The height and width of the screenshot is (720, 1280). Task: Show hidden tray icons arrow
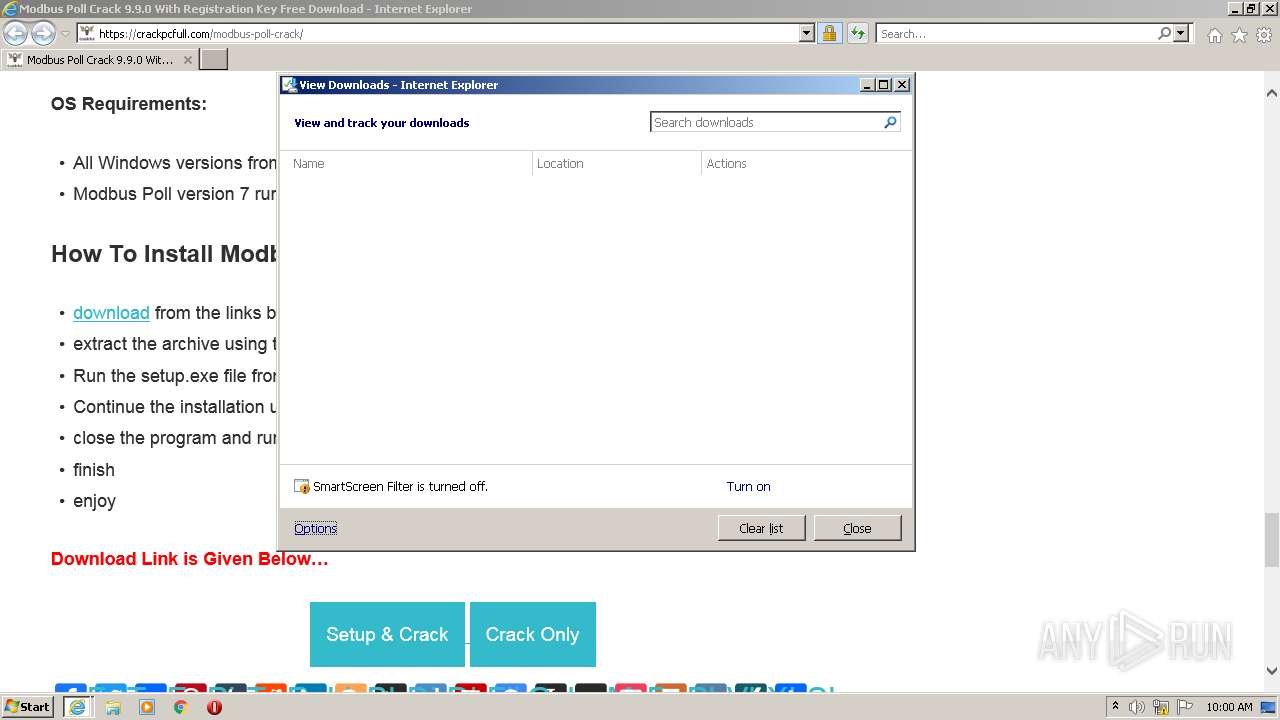(x=1115, y=706)
